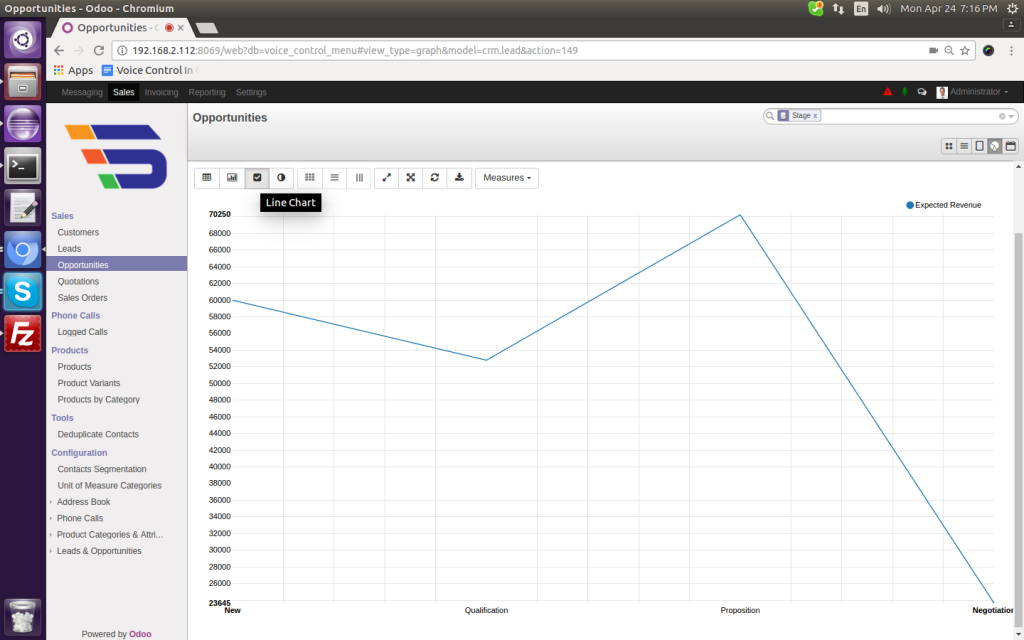This screenshot has width=1024, height=640.
Task: Select the bar chart mode icon
Action: (232, 178)
